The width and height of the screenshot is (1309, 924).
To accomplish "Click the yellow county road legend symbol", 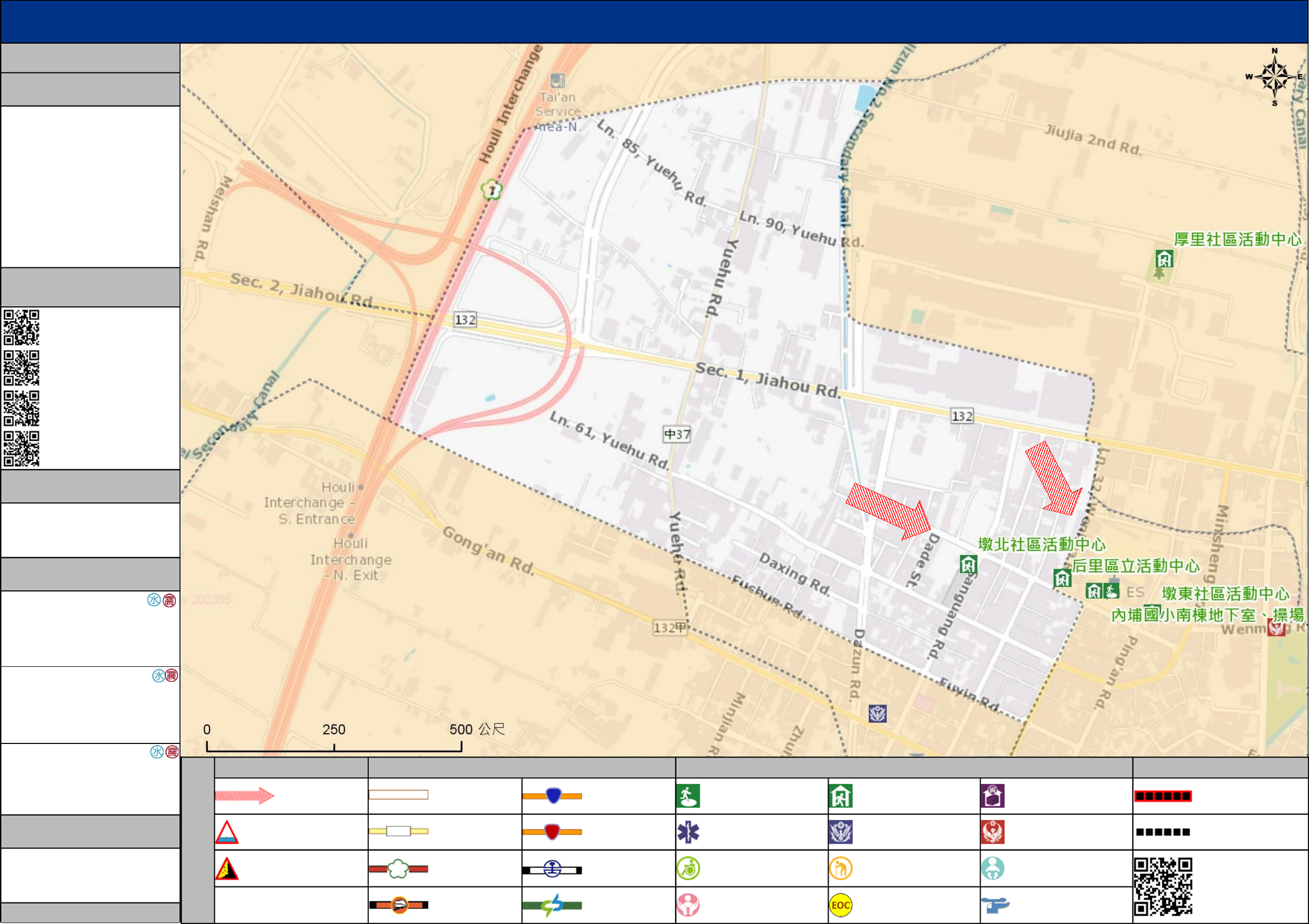I will [398, 831].
